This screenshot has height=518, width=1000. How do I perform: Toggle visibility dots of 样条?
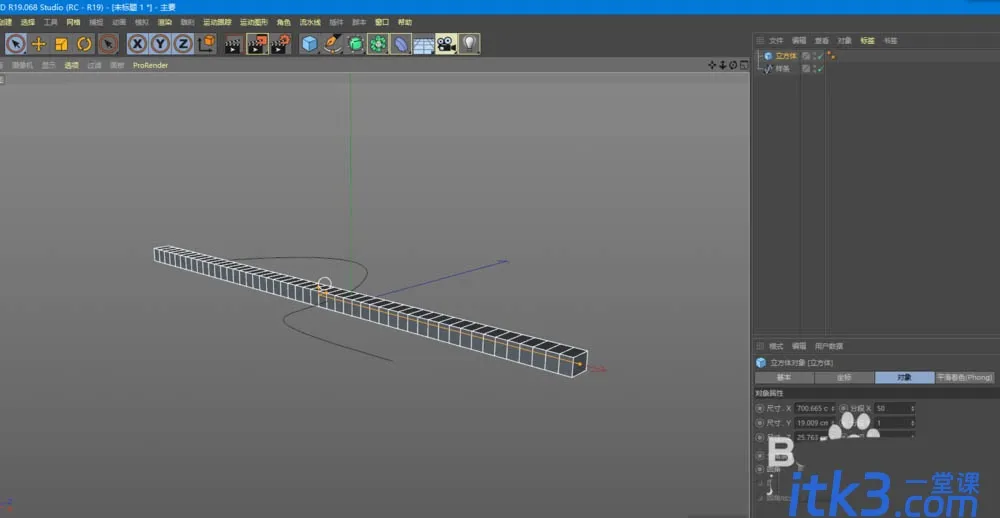pyautogui.click(x=814, y=68)
